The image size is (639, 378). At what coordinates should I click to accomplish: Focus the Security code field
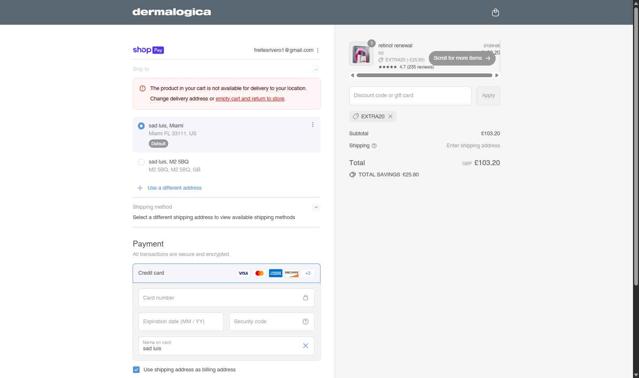(x=271, y=321)
